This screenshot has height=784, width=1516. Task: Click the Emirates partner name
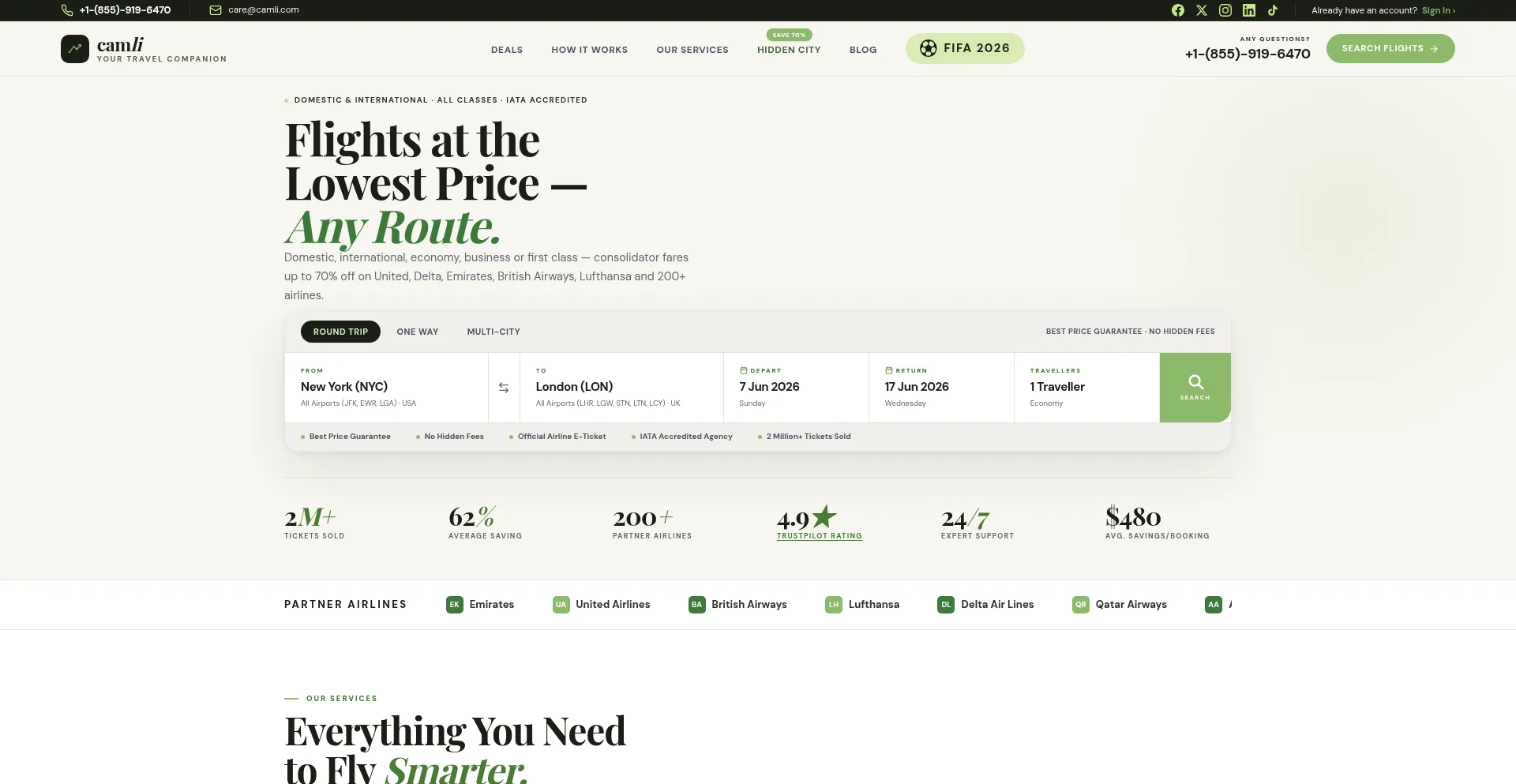[492, 605]
